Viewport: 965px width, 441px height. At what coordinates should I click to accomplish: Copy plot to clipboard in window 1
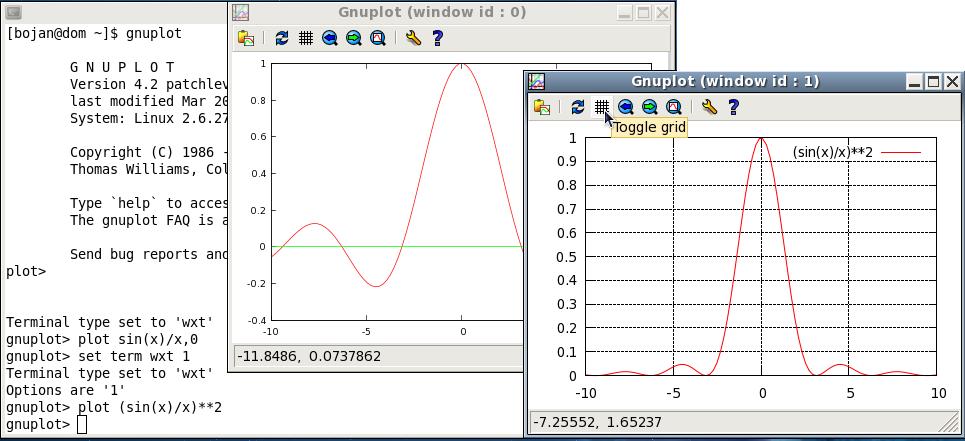pos(542,107)
